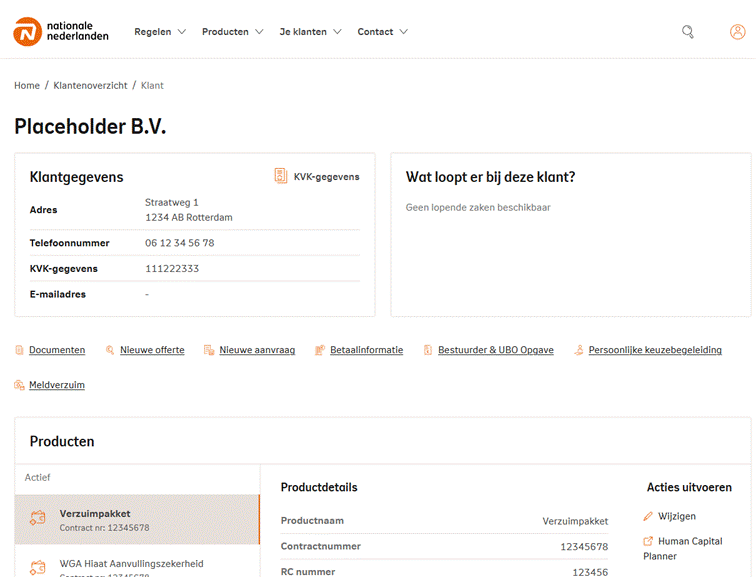The image size is (756, 577).
Task: Open the search magnifier icon
Action: click(x=688, y=32)
